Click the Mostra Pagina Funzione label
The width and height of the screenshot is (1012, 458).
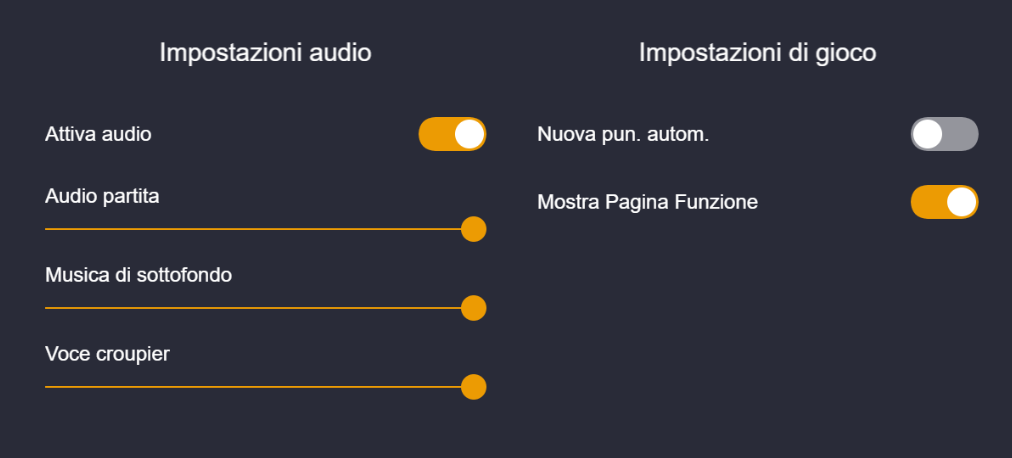coord(647,202)
